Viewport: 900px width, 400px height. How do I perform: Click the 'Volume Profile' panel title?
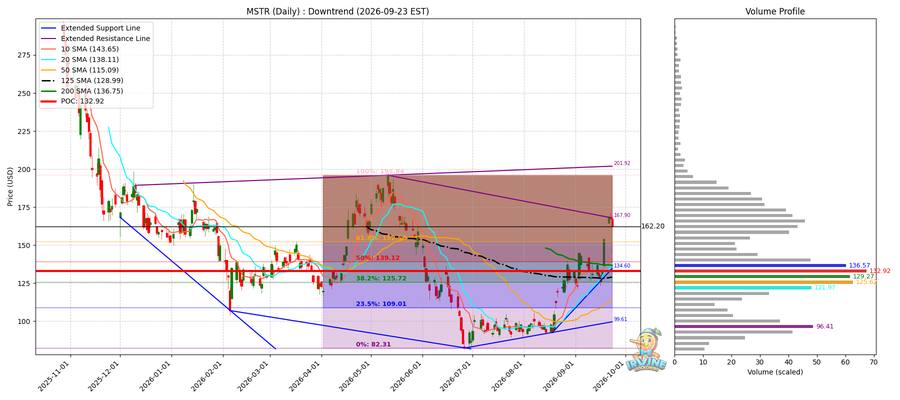[x=775, y=11]
